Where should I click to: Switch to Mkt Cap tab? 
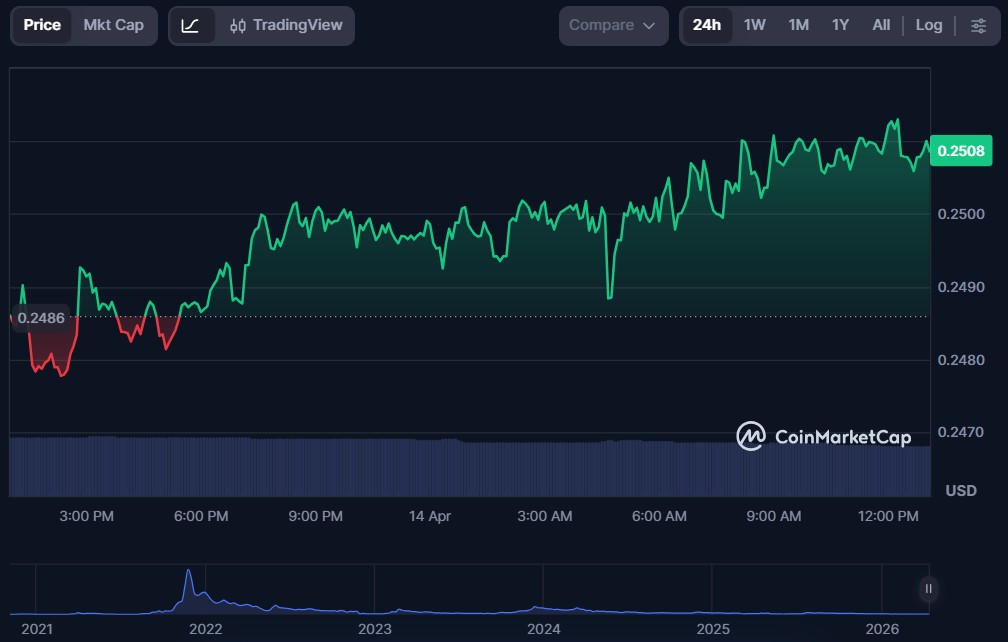113,25
